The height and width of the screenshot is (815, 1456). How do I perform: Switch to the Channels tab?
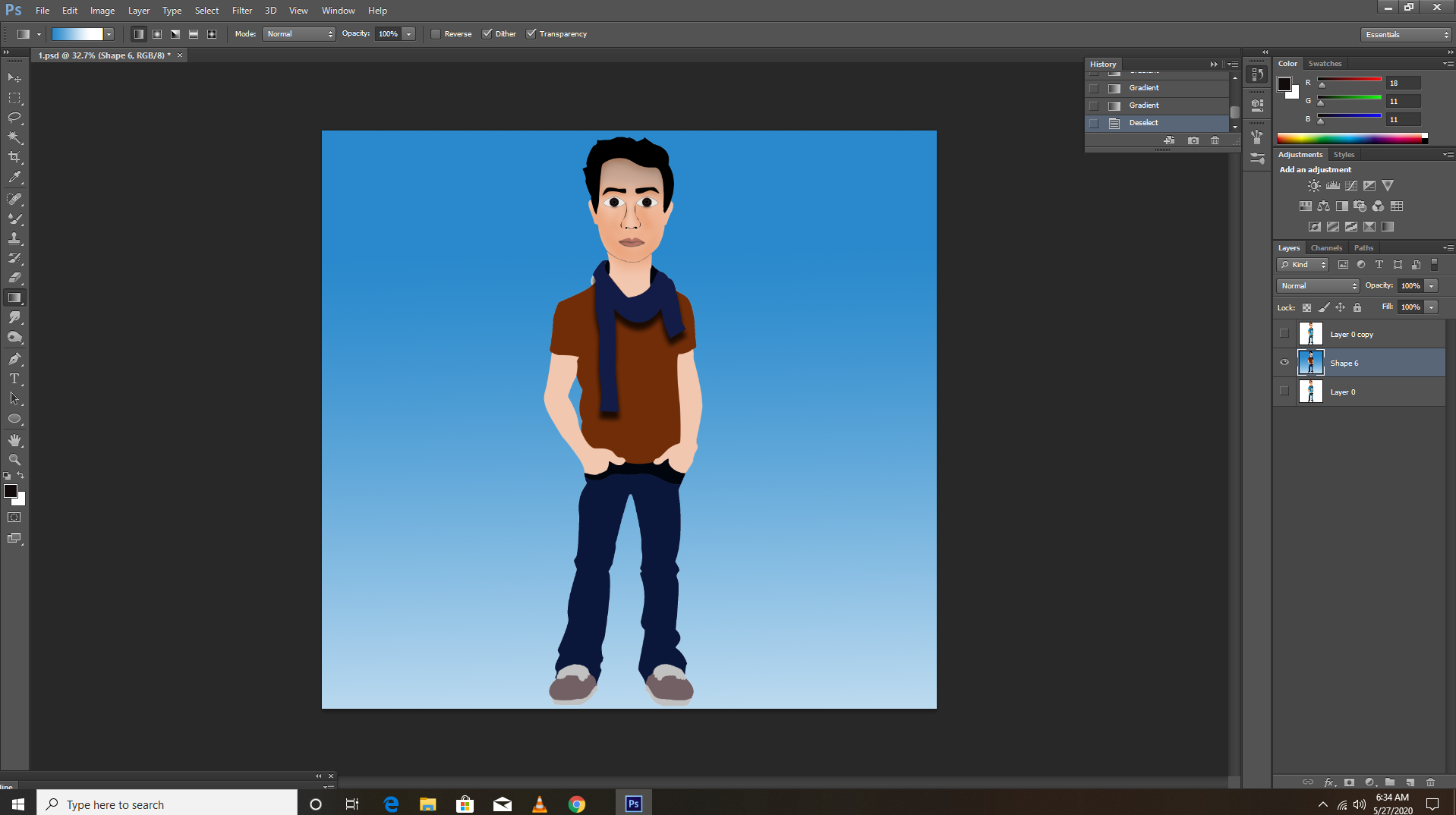click(1327, 248)
